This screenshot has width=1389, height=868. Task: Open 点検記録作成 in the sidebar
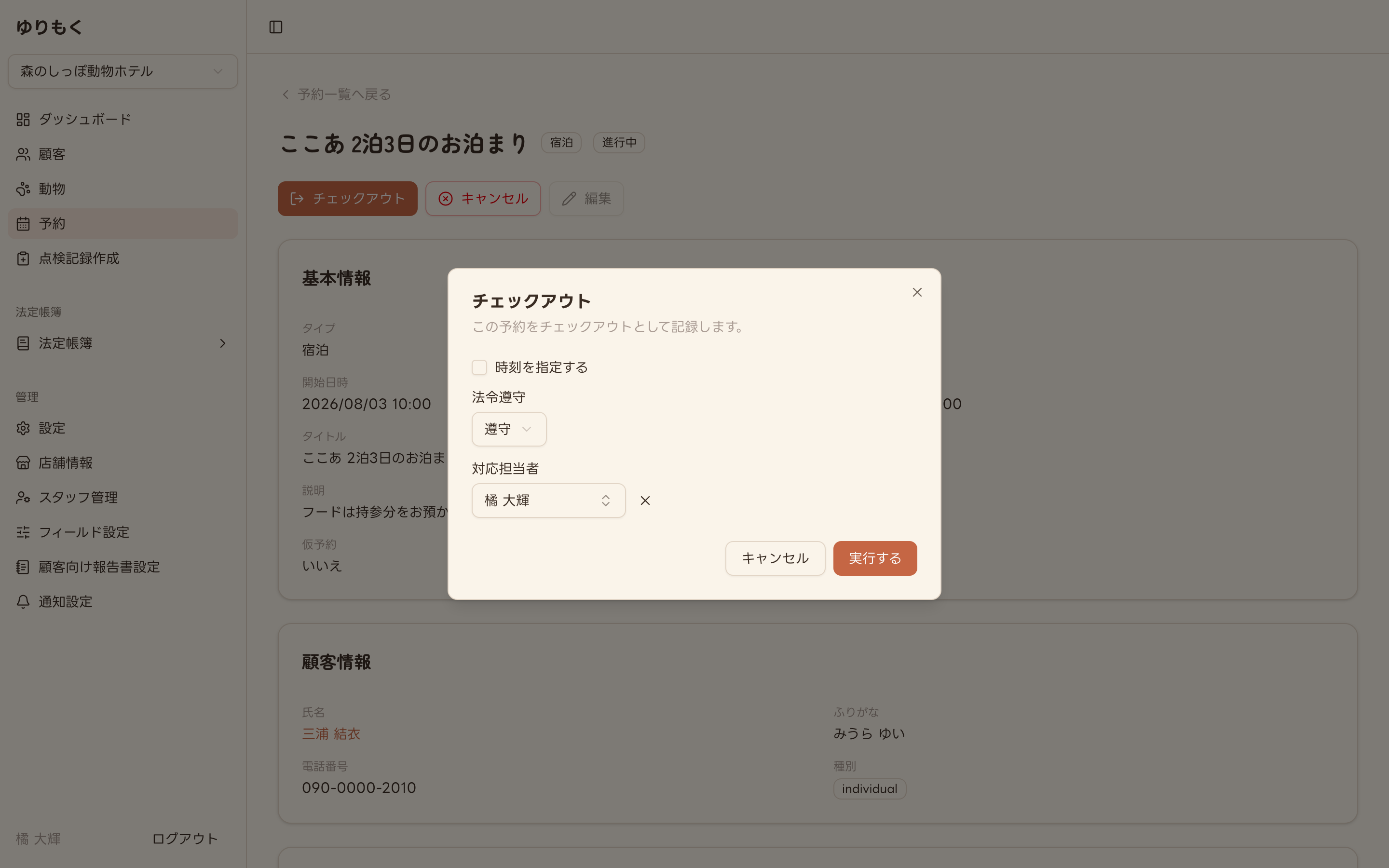point(123,258)
